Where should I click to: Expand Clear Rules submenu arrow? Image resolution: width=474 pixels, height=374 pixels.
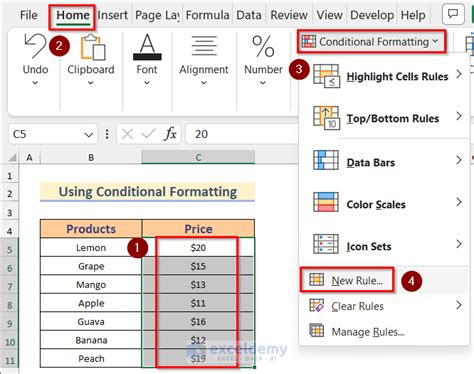[x=459, y=305]
